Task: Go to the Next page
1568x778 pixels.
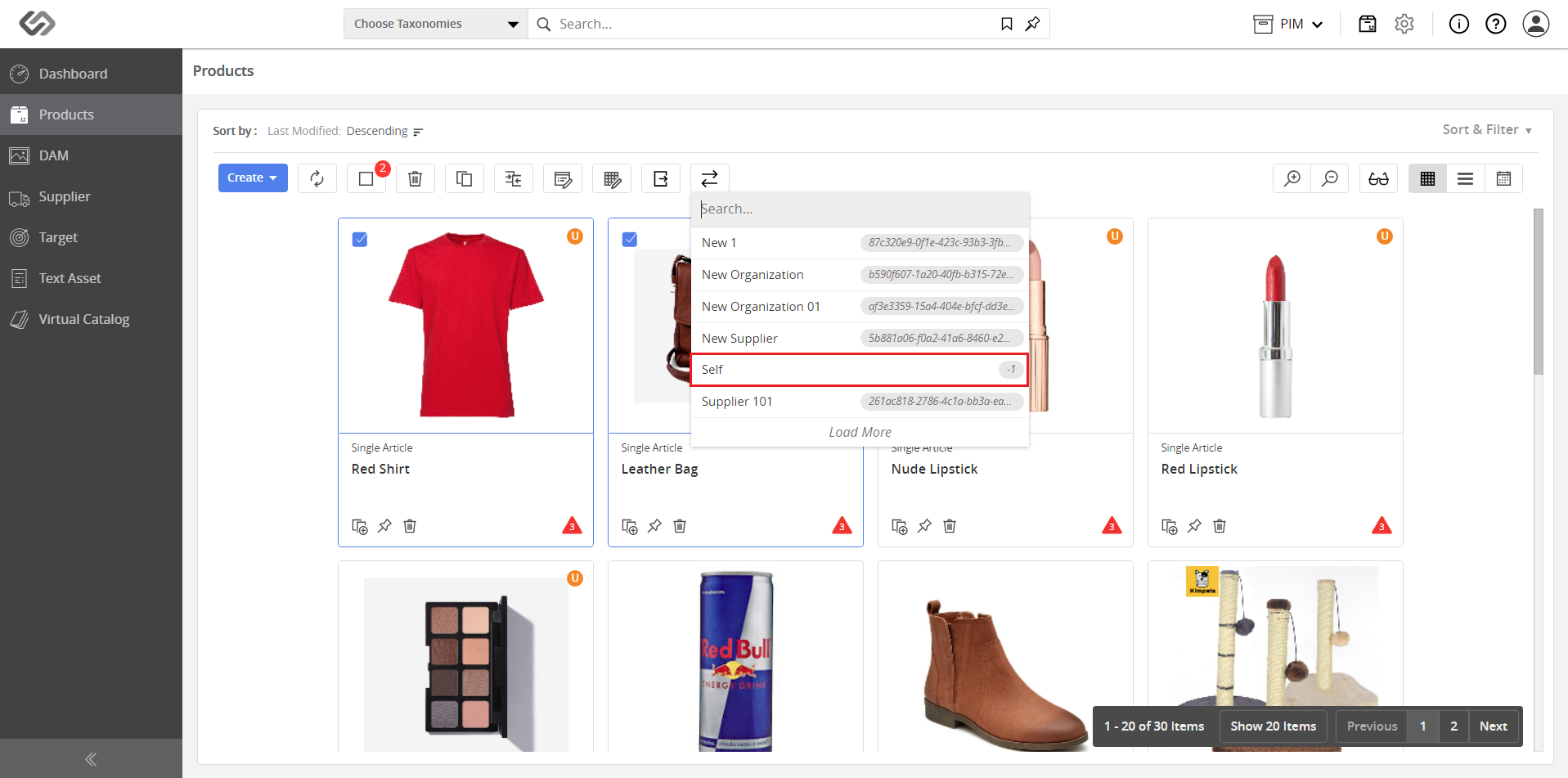Action: click(1494, 726)
